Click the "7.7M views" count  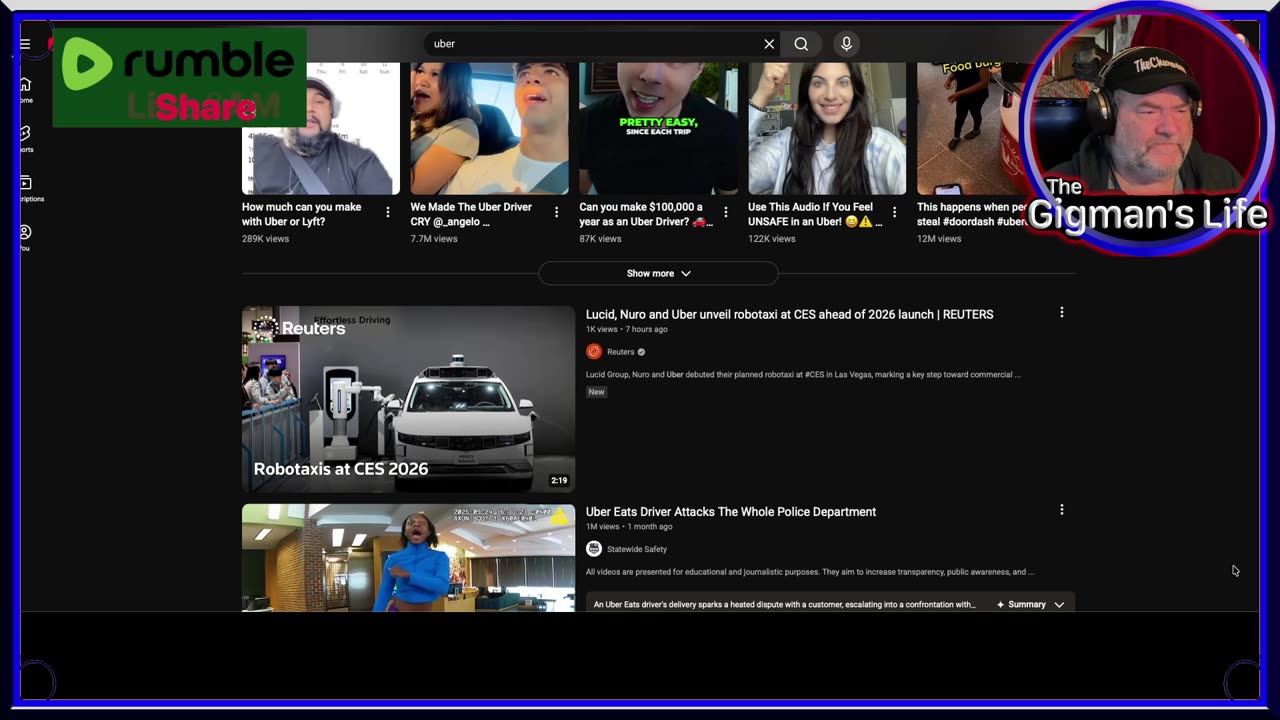coord(434,239)
